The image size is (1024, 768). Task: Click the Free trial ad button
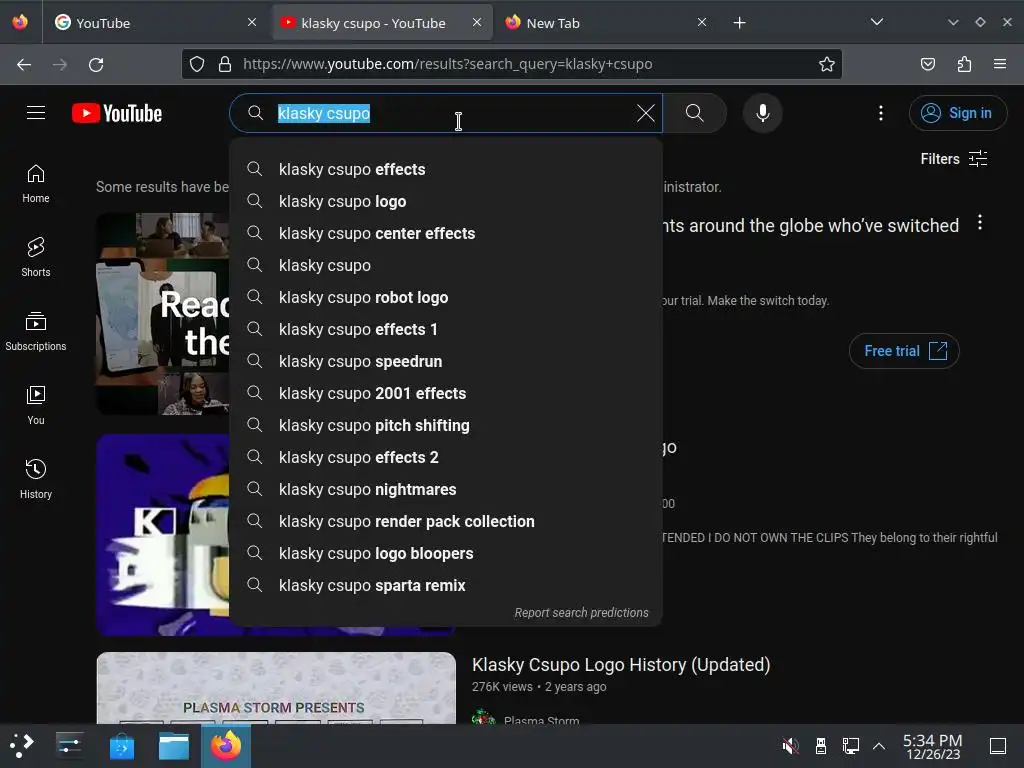[904, 351]
